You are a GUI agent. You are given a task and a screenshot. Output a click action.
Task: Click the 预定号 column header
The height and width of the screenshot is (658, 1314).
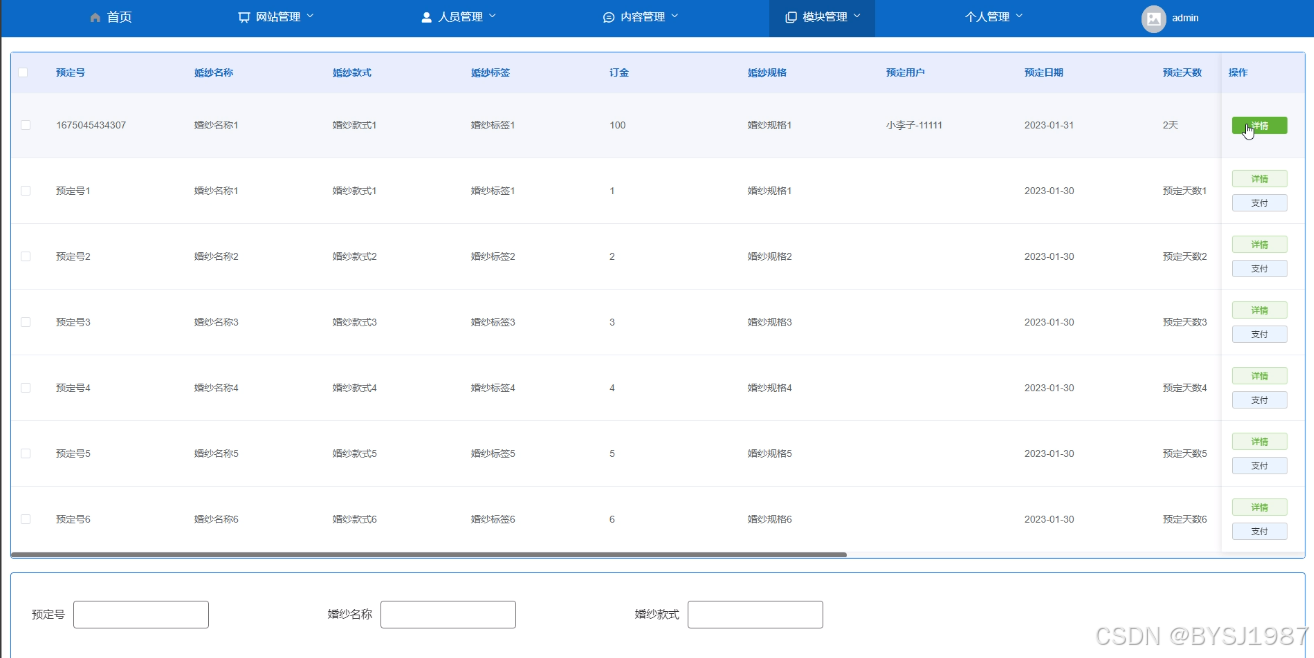pyautogui.click(x=70, y=73)
